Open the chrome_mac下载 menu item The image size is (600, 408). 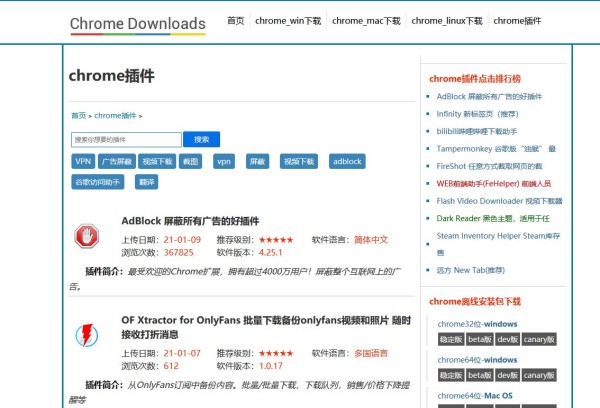coord(366,20)
